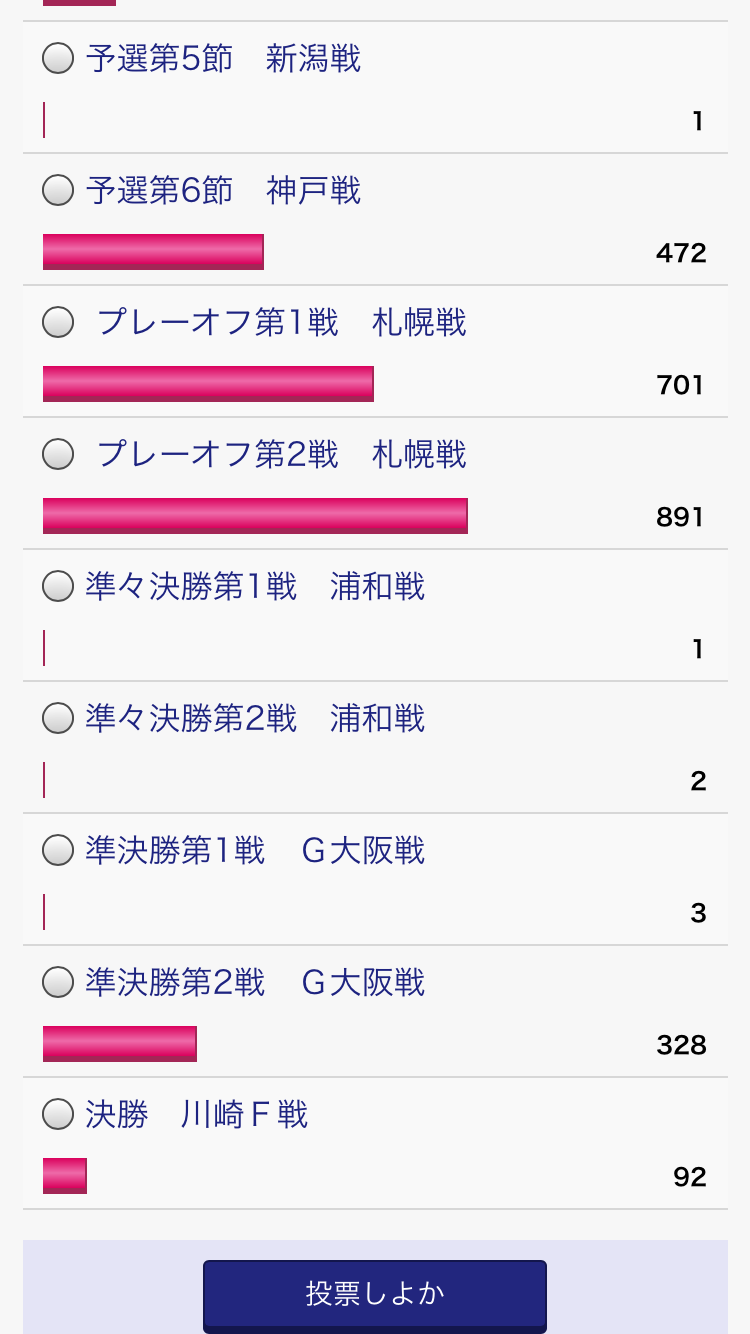750x1334 pixels.
Task: Choose the 決勝 川崎F戦 radio button
Action: click(58, 1114)
